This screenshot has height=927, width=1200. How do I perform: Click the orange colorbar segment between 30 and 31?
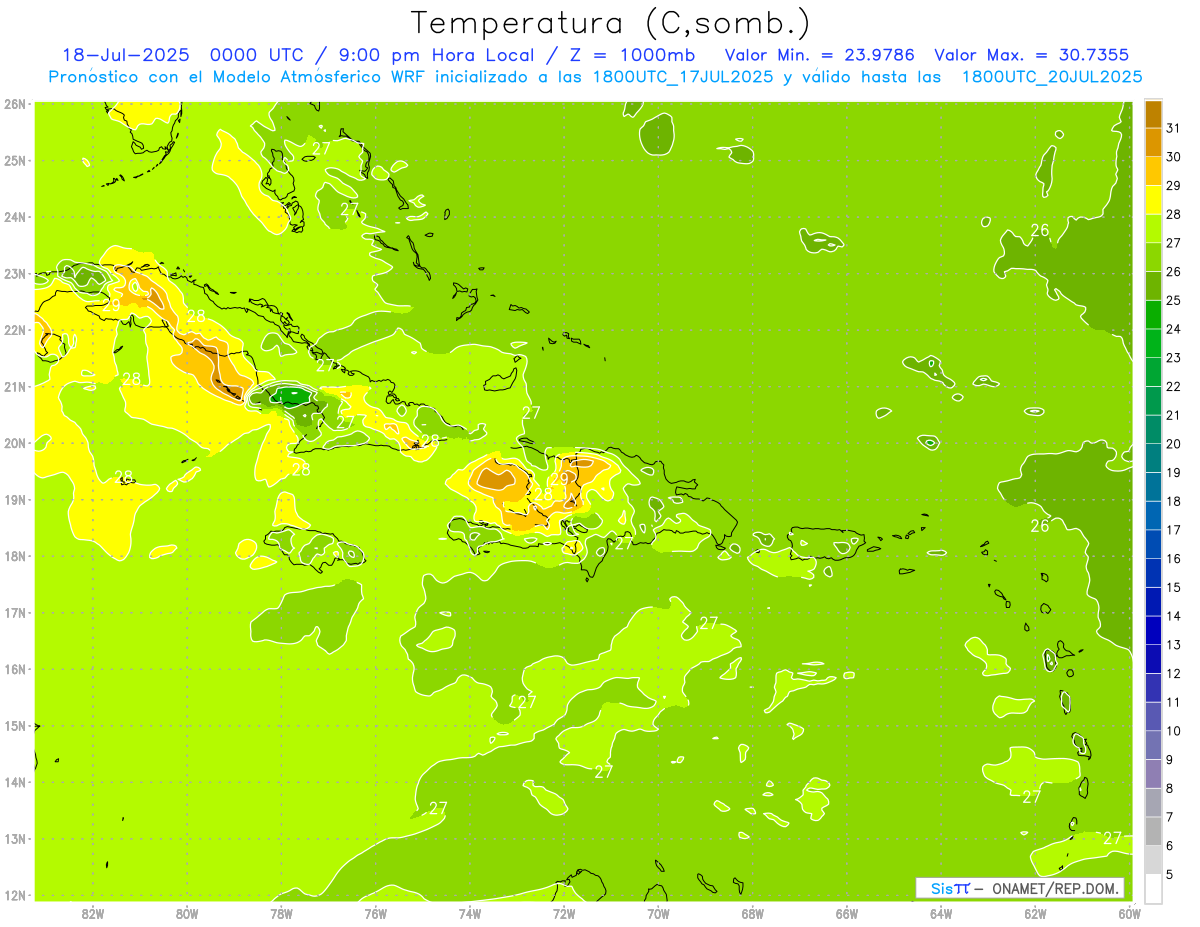coord(1153,142)
